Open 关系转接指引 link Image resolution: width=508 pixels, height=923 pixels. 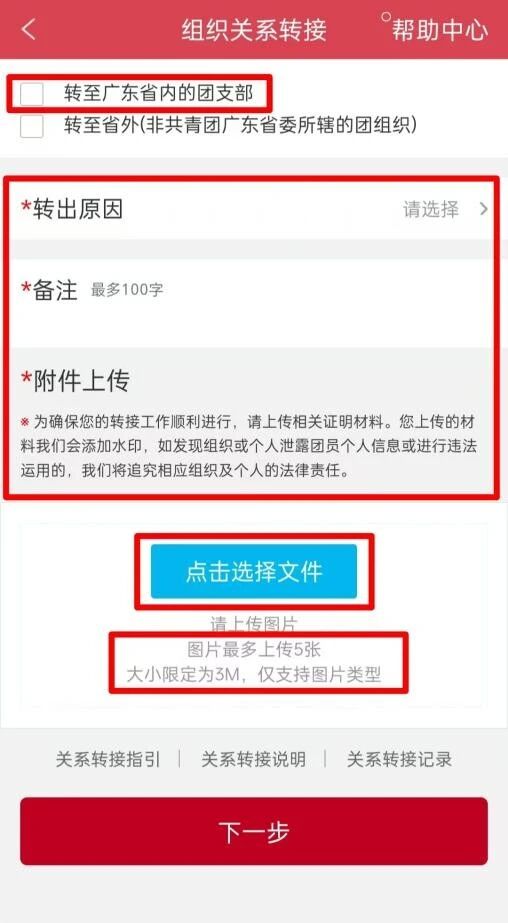[108, 759]
